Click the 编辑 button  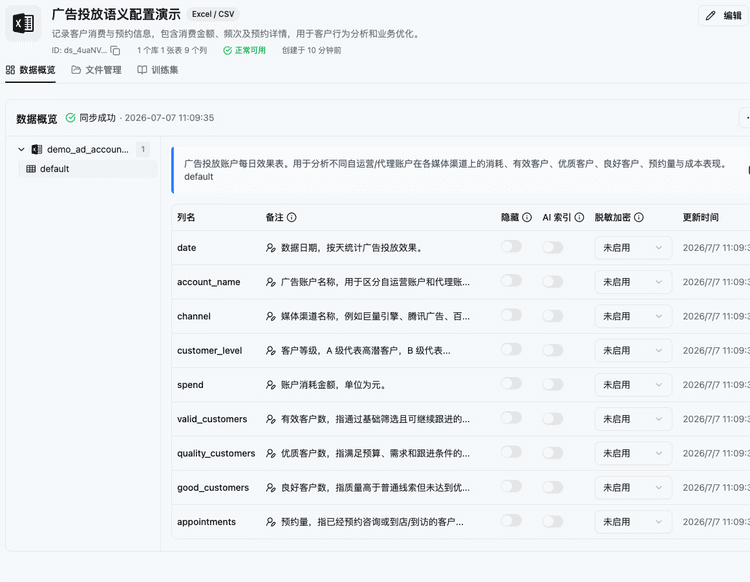(x=724, y=16)
